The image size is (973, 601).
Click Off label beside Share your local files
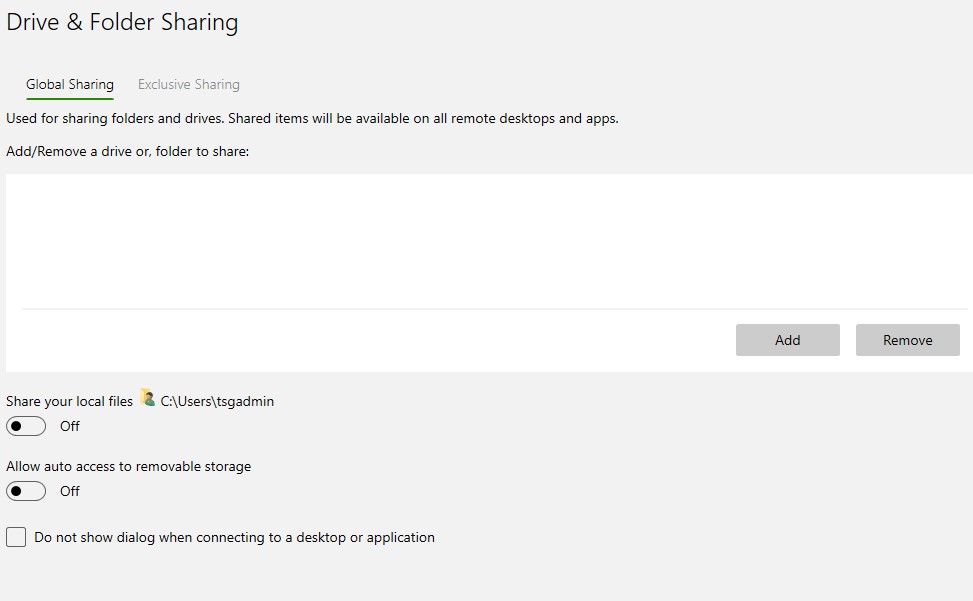(x=70, y=427)
